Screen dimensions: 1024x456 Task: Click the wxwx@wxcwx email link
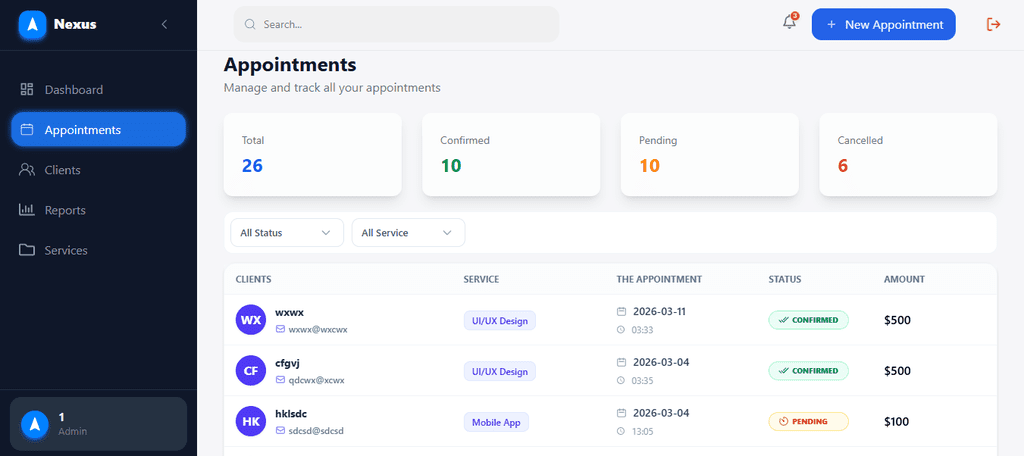pyautogui.click(x=317, y=329)
